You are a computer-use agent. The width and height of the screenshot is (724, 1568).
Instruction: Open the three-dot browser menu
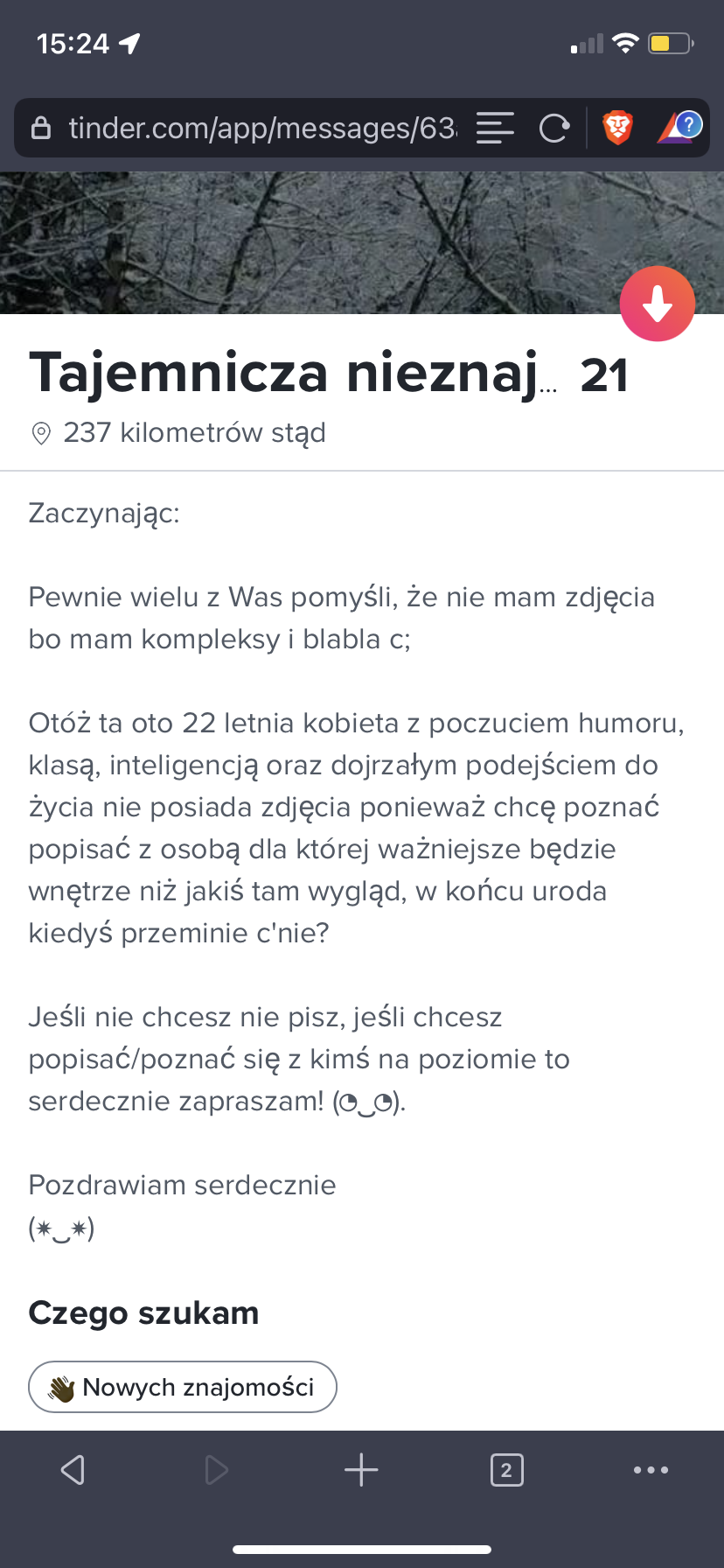[x=651, y=1469]
